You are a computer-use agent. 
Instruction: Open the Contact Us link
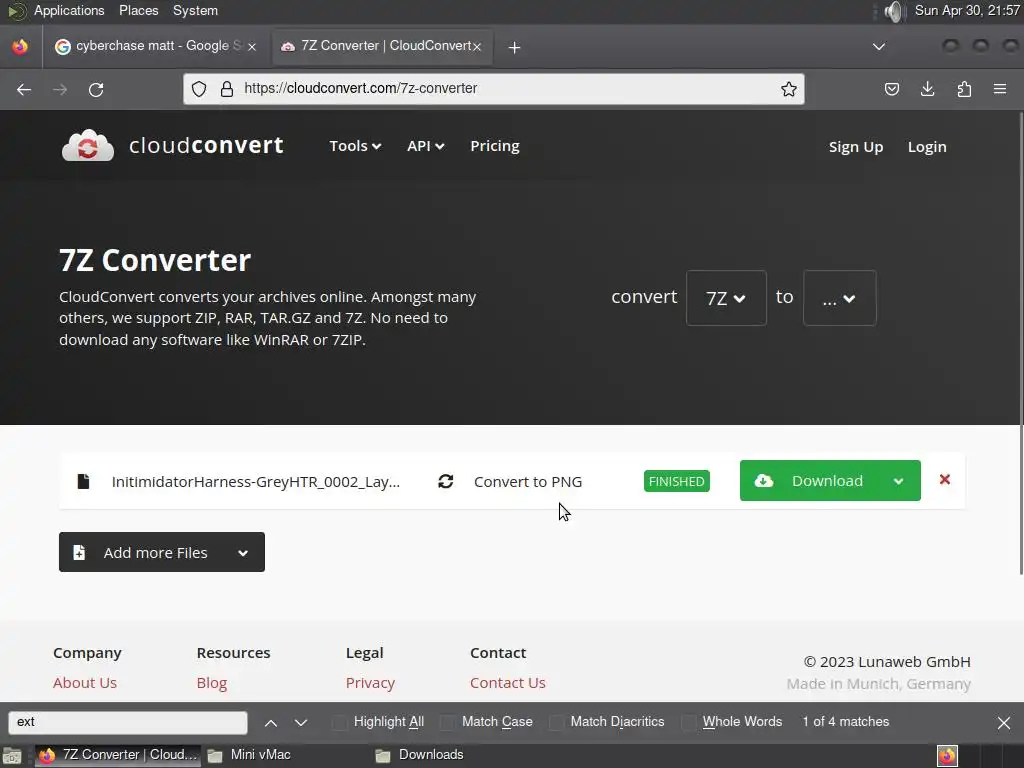pyautogui.click(x=507, y=682)
